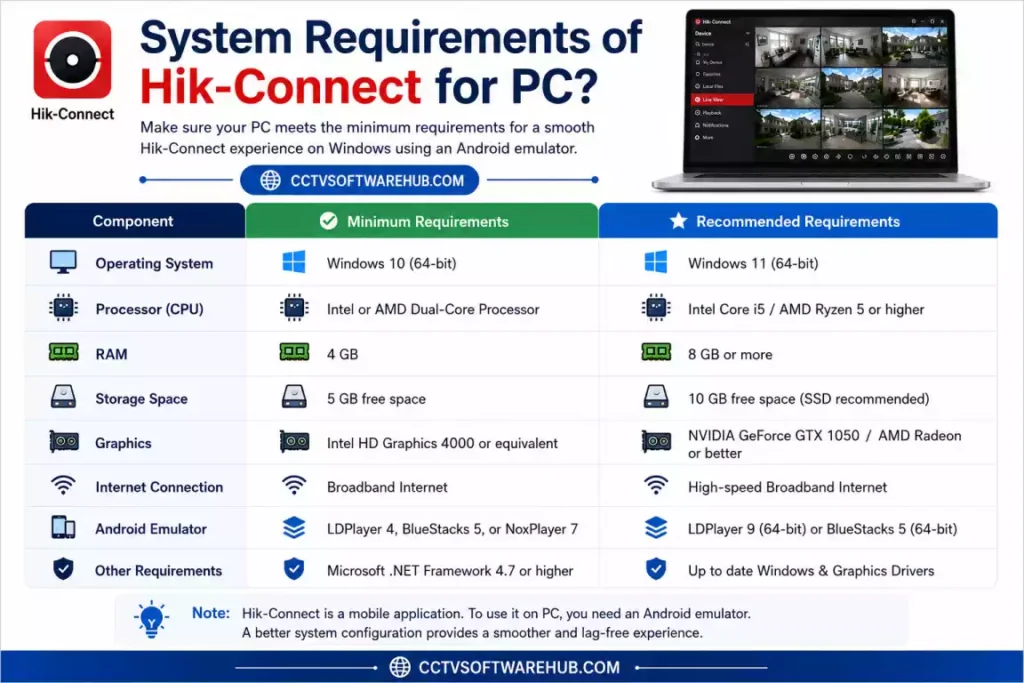Click the monitor icon beside Operating System
The width and height of the screenshot is (1024, 683).
(x=63, y=262)
